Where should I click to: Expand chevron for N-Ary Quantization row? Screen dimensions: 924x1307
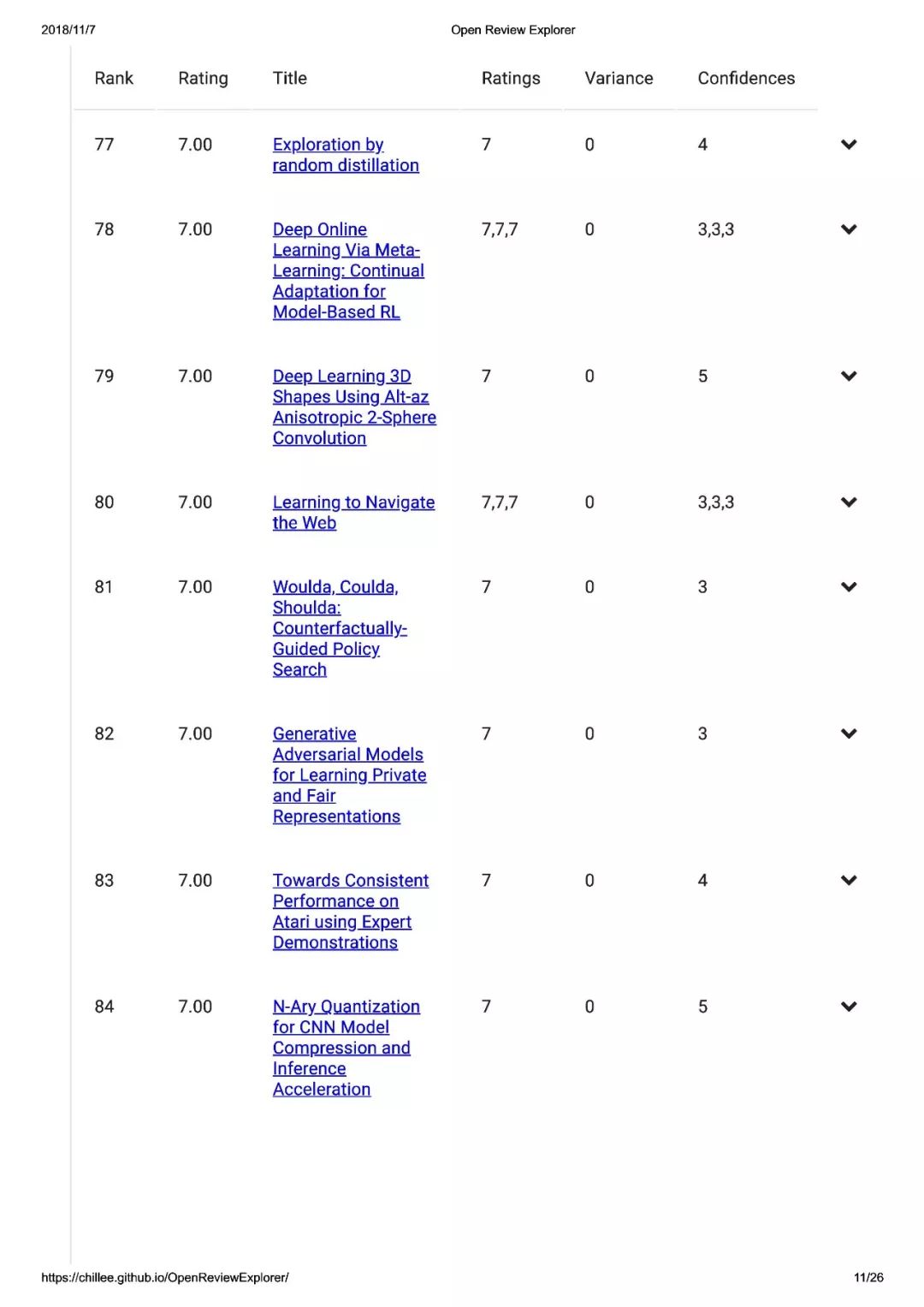(x=849, y=1007)
